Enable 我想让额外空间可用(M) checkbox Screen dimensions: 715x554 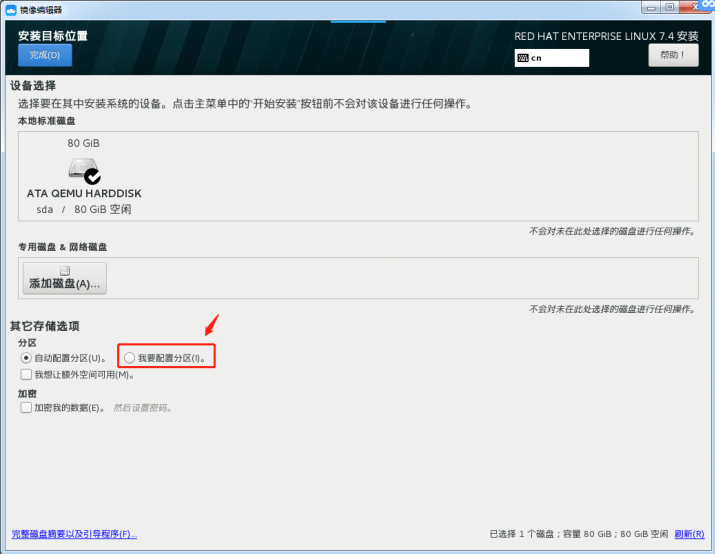(26, 375)
